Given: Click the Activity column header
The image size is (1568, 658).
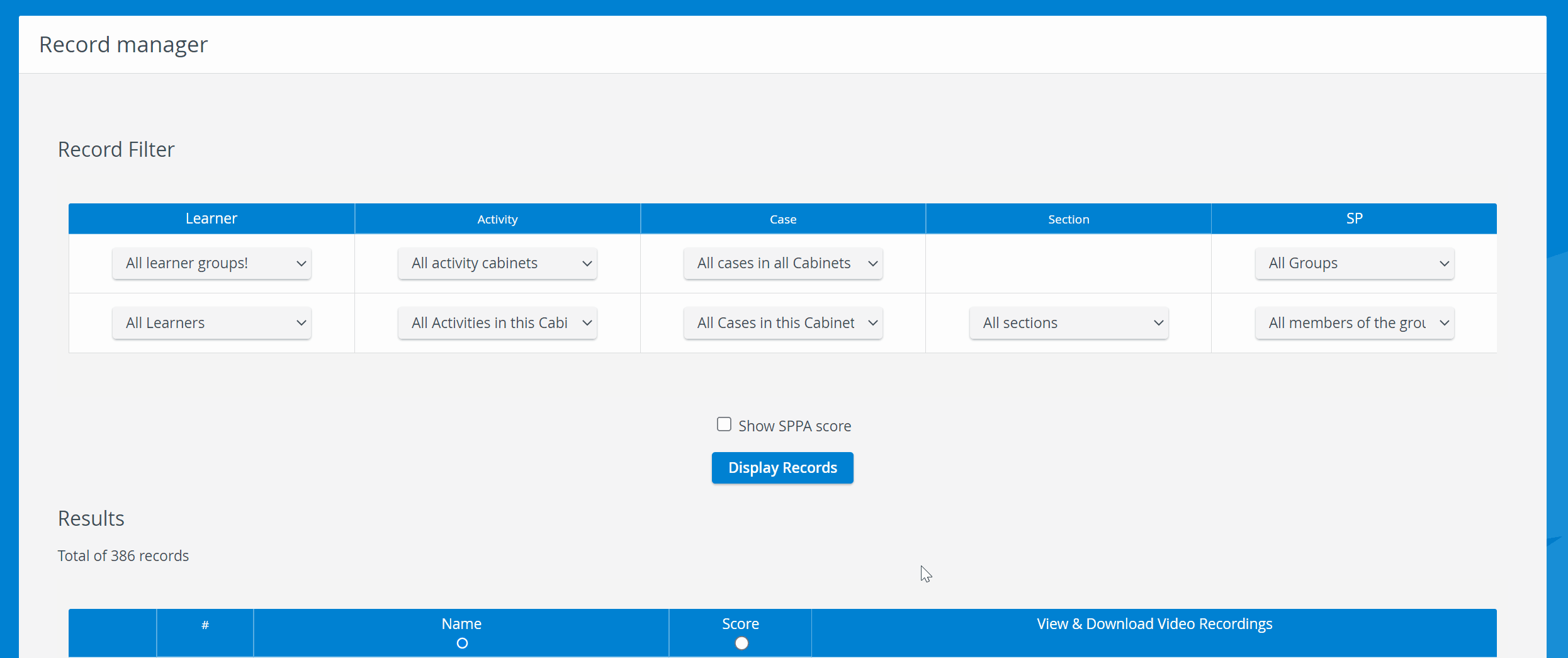Looking at the screenshot, I should 497,218.
